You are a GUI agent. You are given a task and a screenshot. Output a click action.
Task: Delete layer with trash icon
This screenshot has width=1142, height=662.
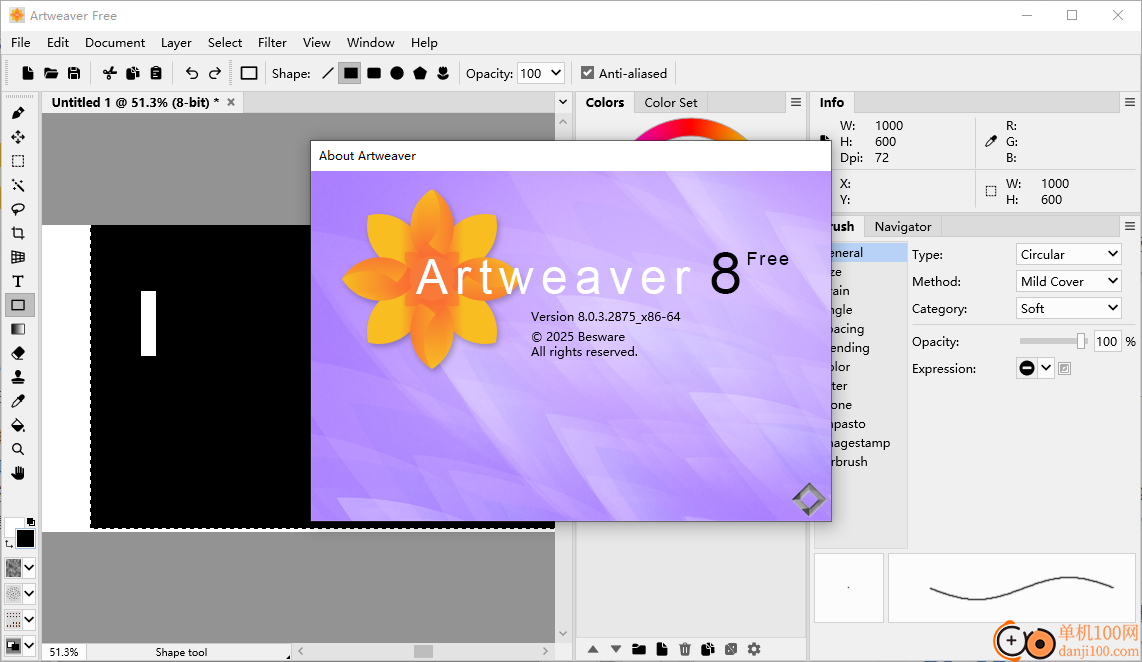[685, 649]
